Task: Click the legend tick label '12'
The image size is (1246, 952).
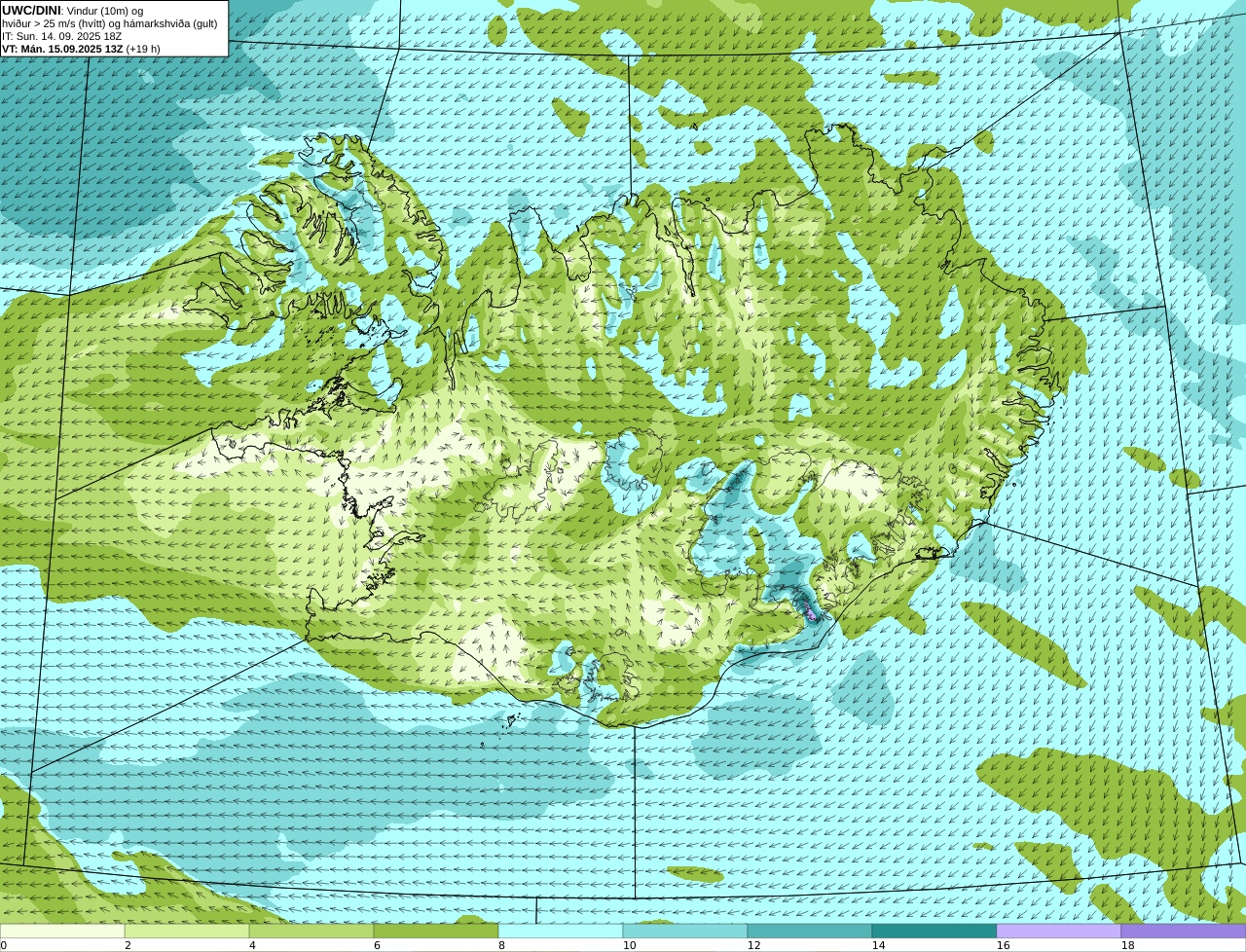Action: click(x=753, y=945)
